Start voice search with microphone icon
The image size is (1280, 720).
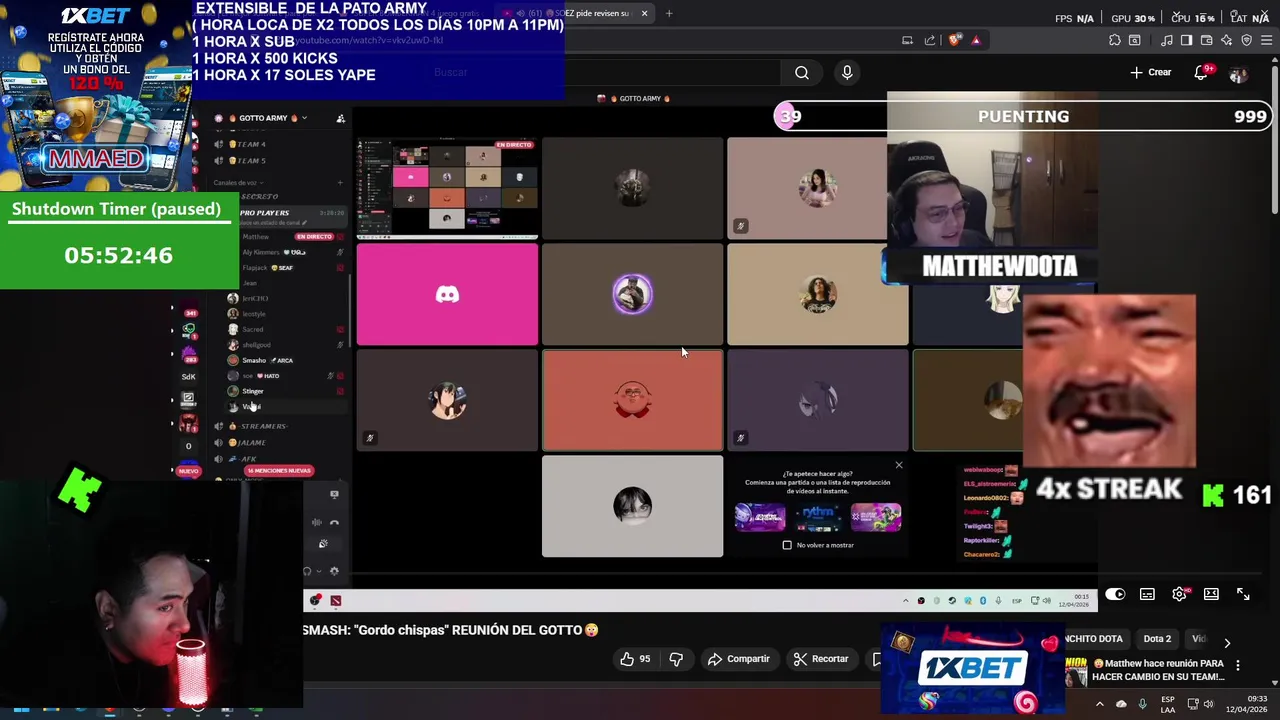pos(847,72)
